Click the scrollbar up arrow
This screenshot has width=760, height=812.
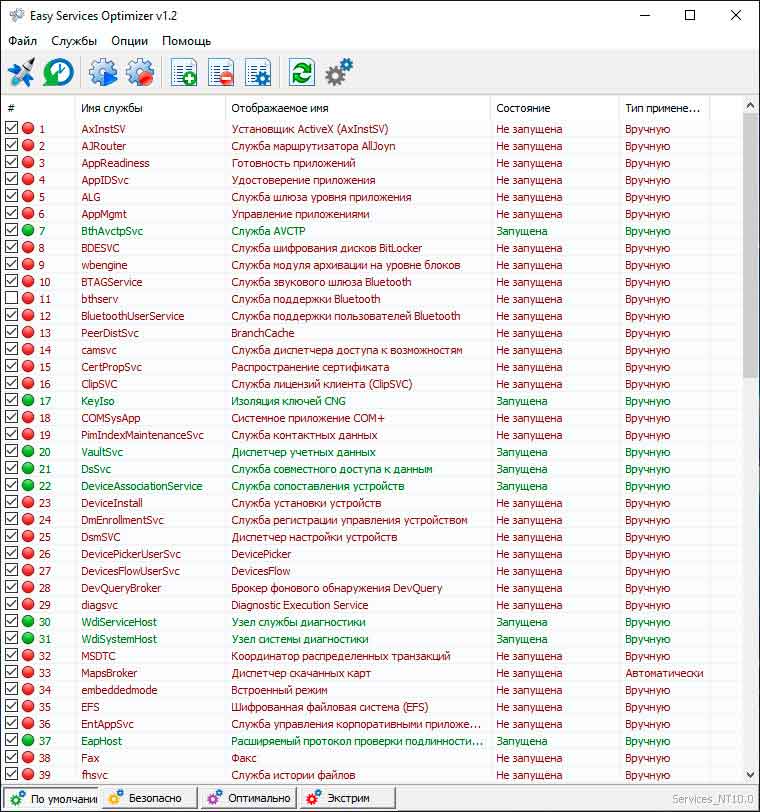750,106
